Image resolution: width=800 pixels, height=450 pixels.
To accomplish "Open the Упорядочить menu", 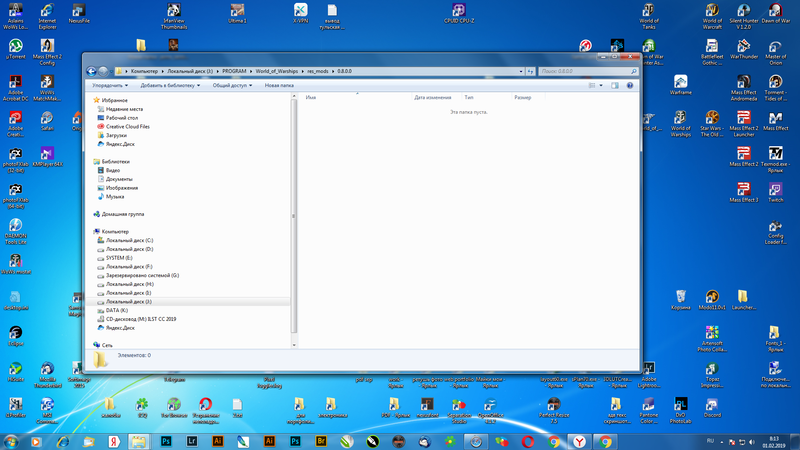I will (x=110, y=86).
